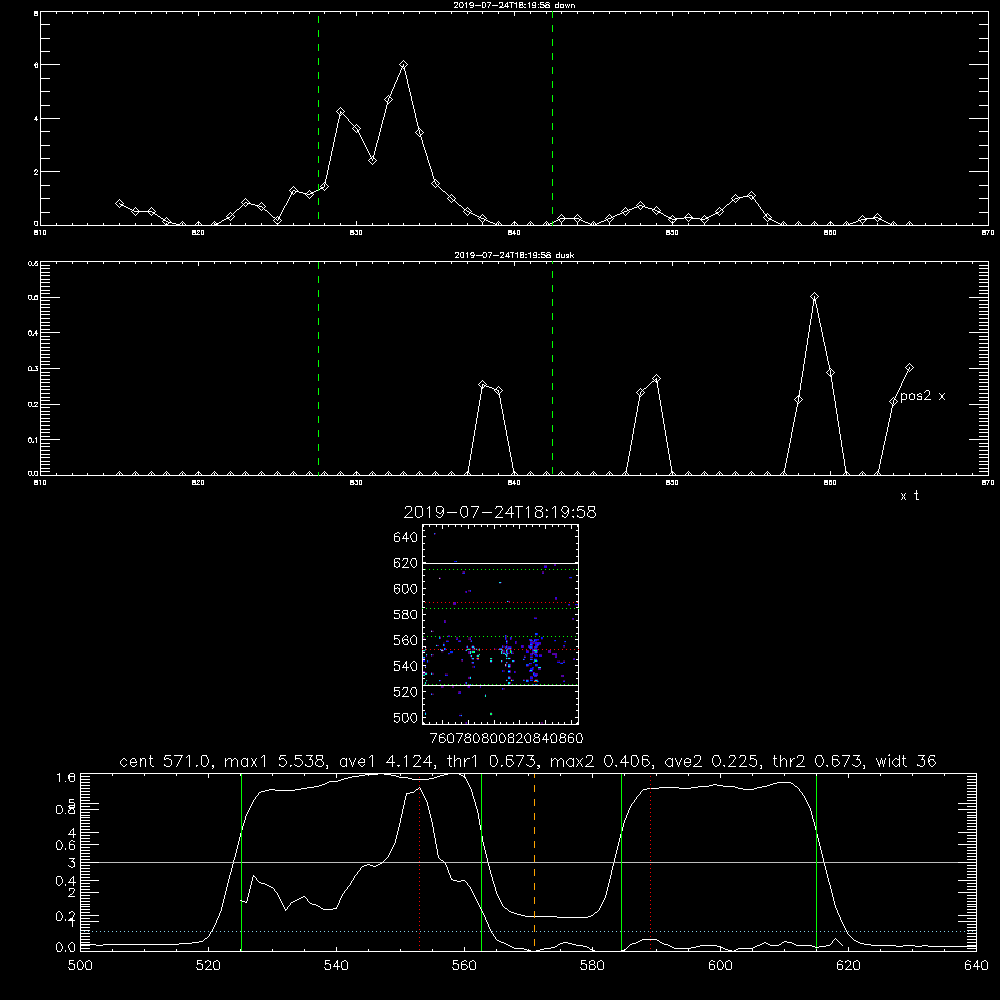Click the highest peak diamond in the dawn plot
This screenshot has width=1000, height=1000.
tap(403, 64)
